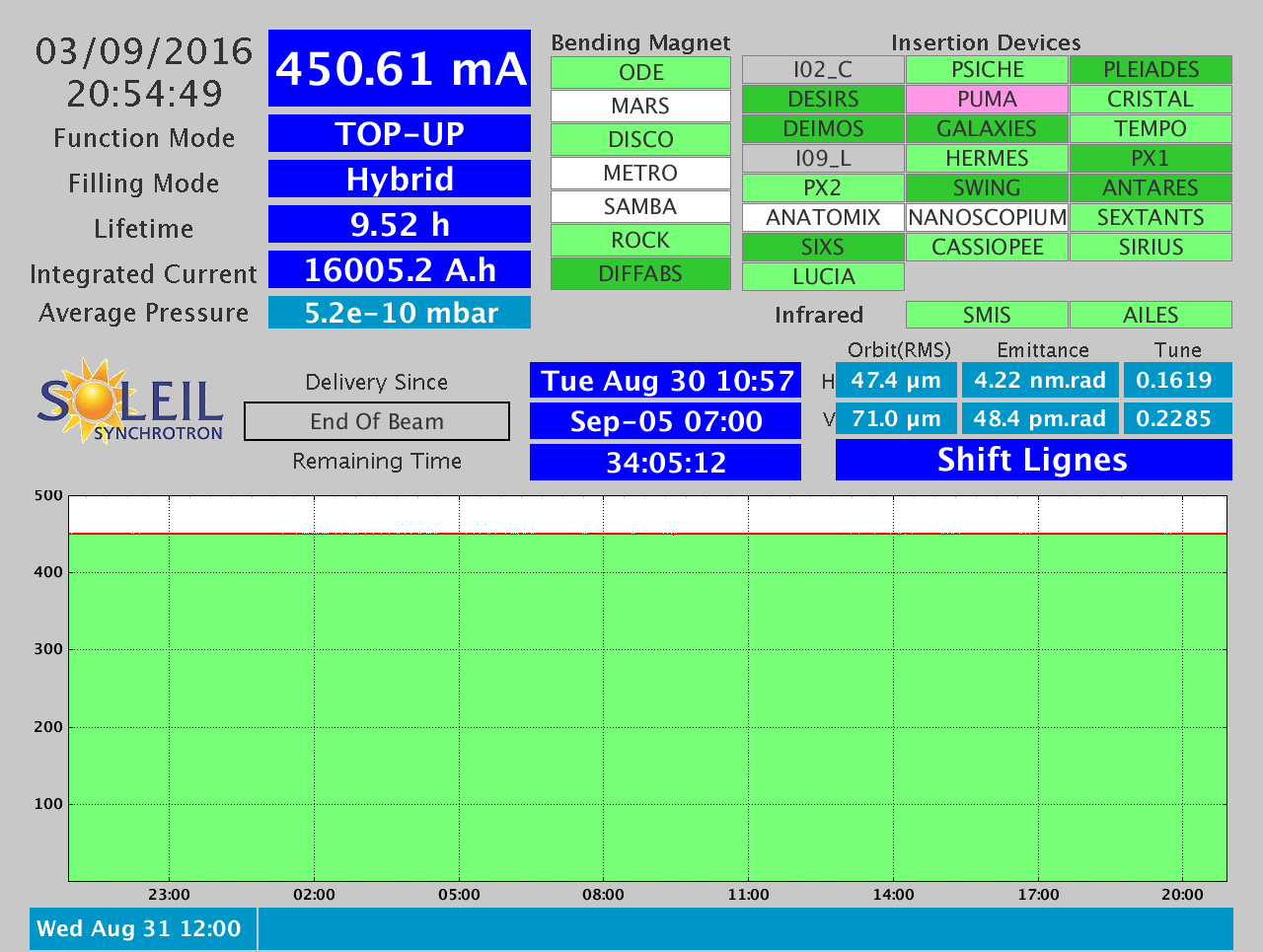Open the HERMES beamline box
Image resolution: width=1263 pixels, height=952 pixels.
[x=987, y=158]
